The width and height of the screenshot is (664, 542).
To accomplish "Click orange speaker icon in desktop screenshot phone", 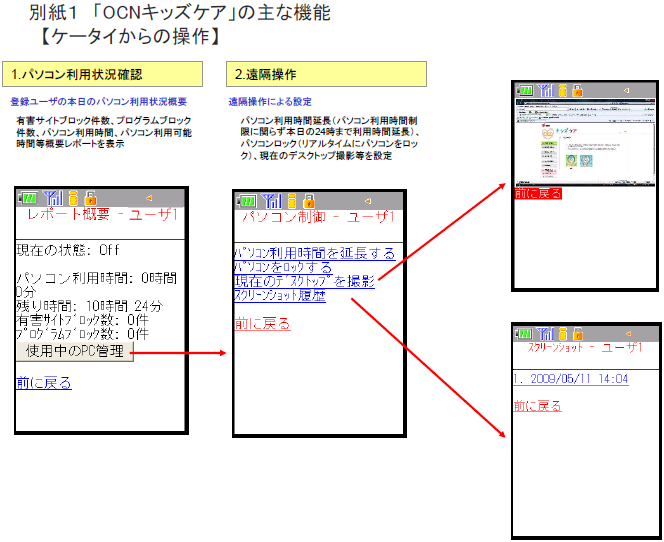I will tap(626, 90).
